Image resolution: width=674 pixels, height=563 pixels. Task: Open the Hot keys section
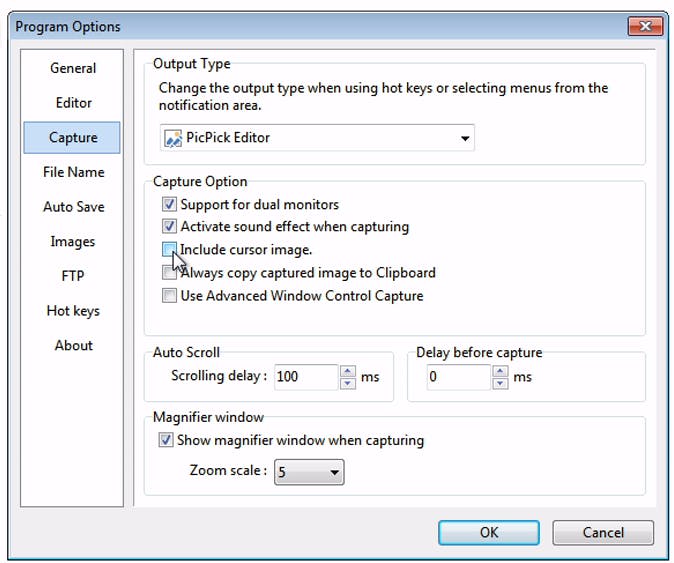pos(73,311)
